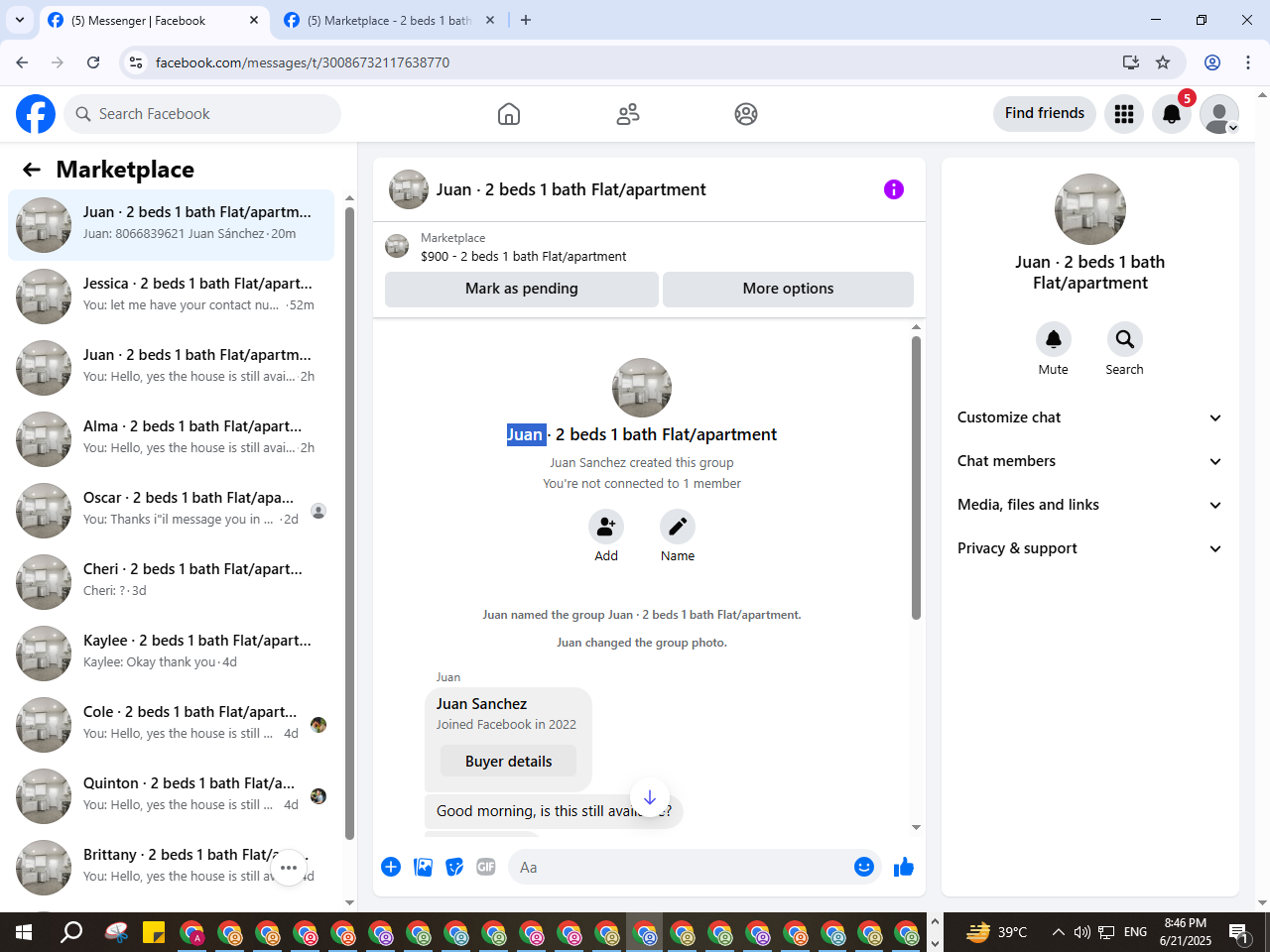This screenshot has height=952, width=1270.
Task: Click the Facebook logo icon
Action: [36, 114]
